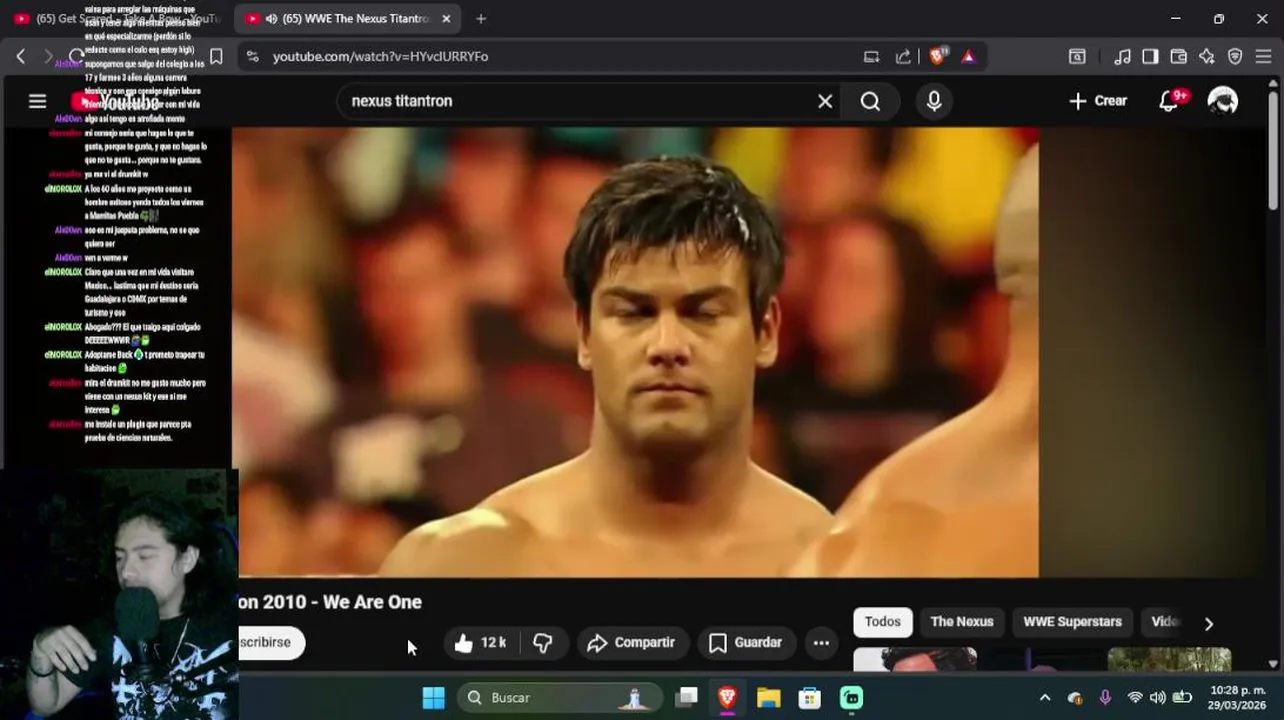Click the taskbar Buscar search box
Screen dimensions: 1284x720
coord(560,698)
